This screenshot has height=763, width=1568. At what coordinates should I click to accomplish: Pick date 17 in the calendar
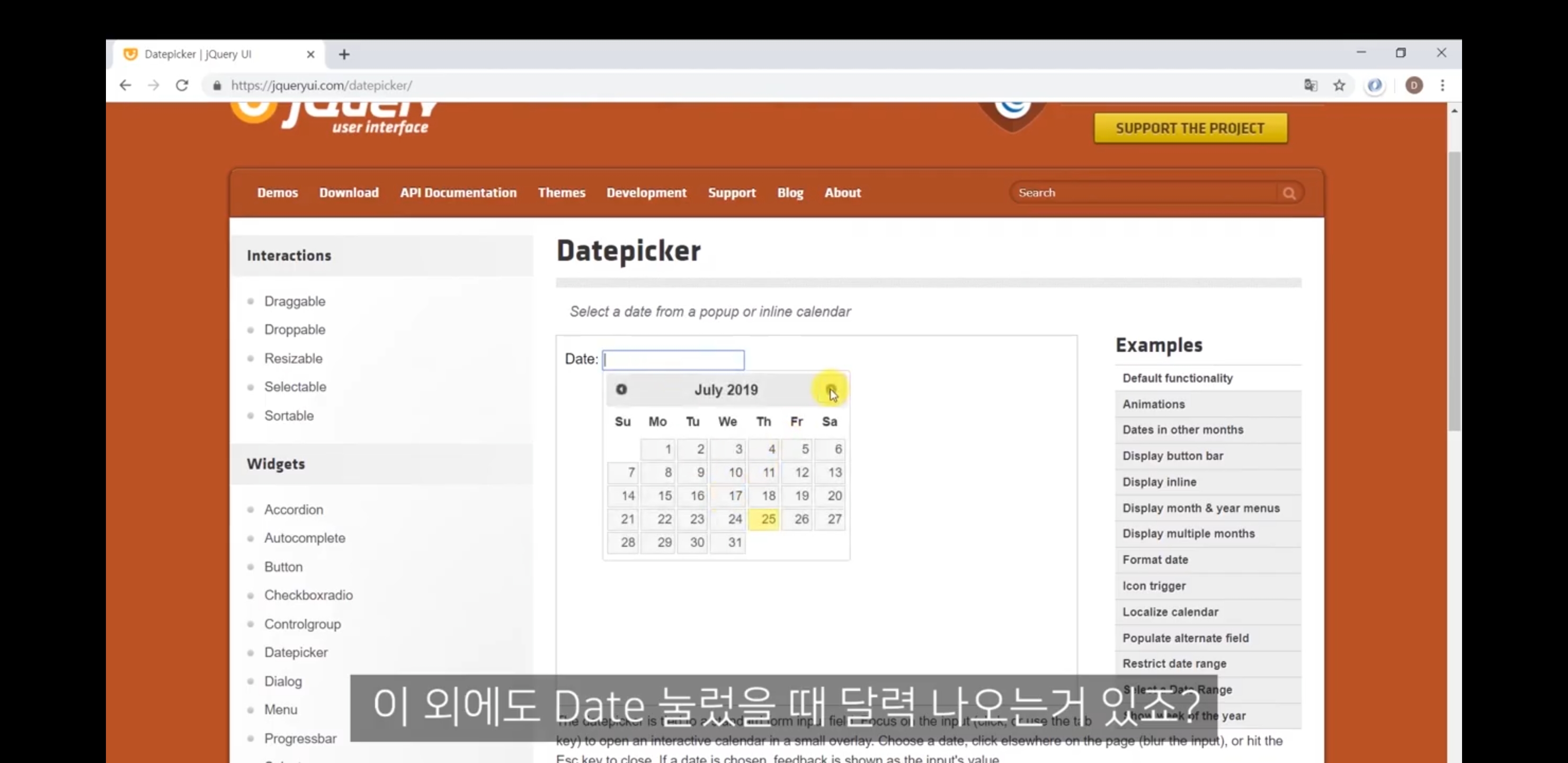pos(727,495)
